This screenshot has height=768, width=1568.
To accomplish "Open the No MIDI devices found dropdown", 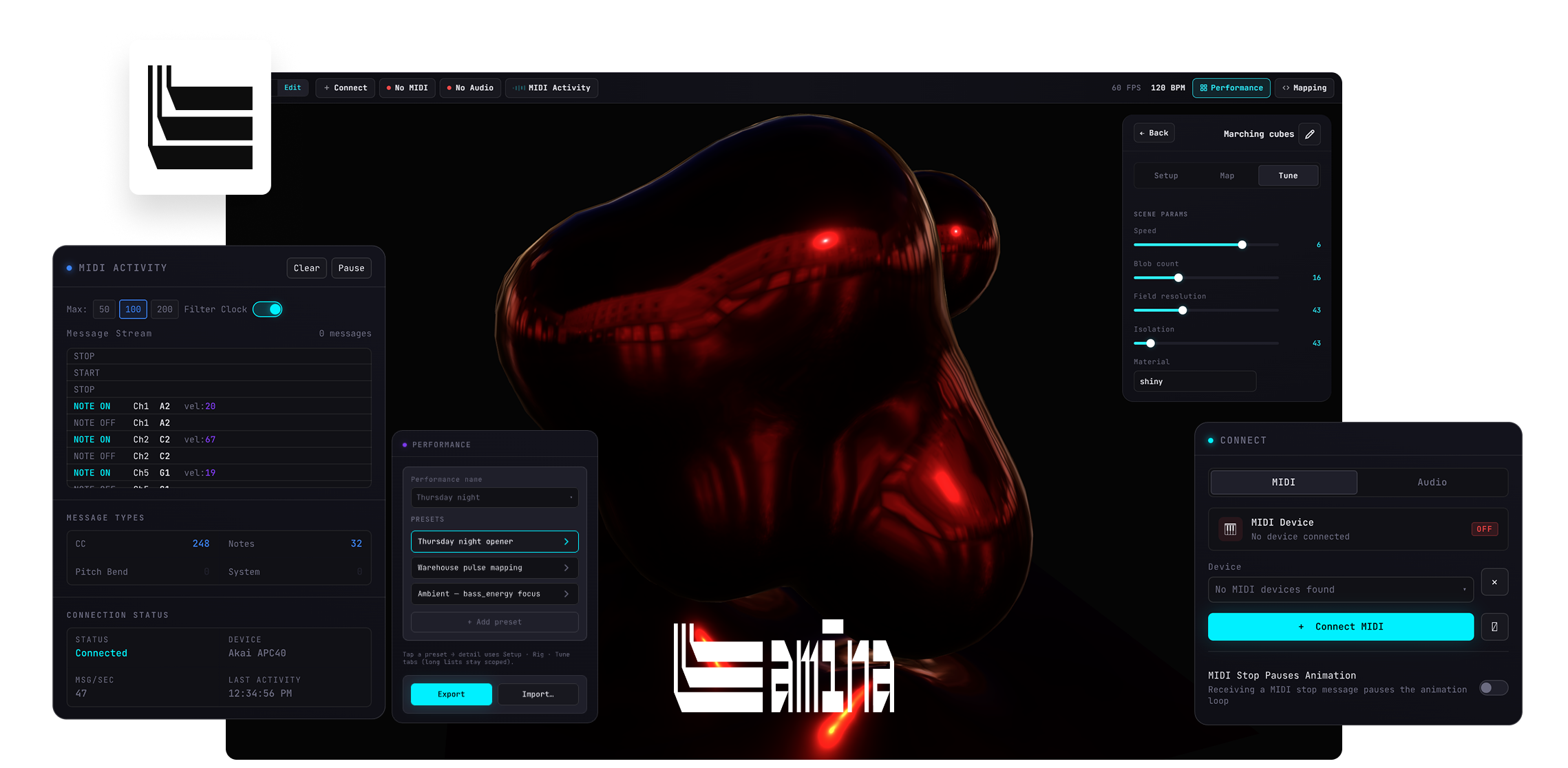I will 1340,590.
